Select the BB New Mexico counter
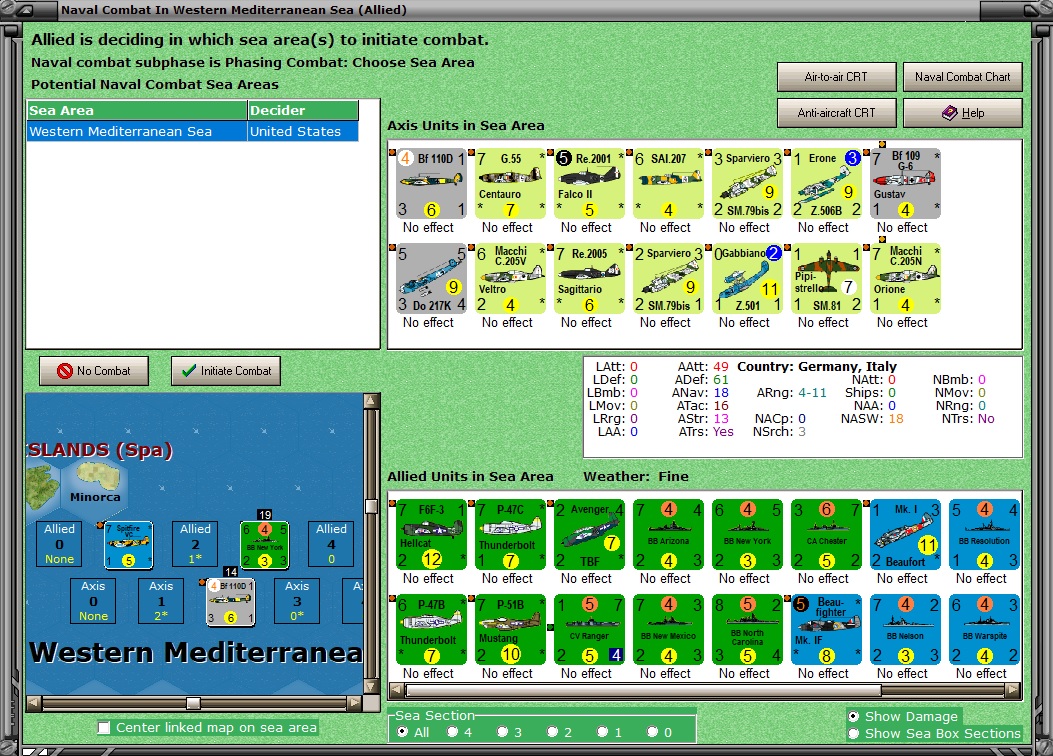The width and height of the screenshot is (1053, 756). [x=668, y=630]
